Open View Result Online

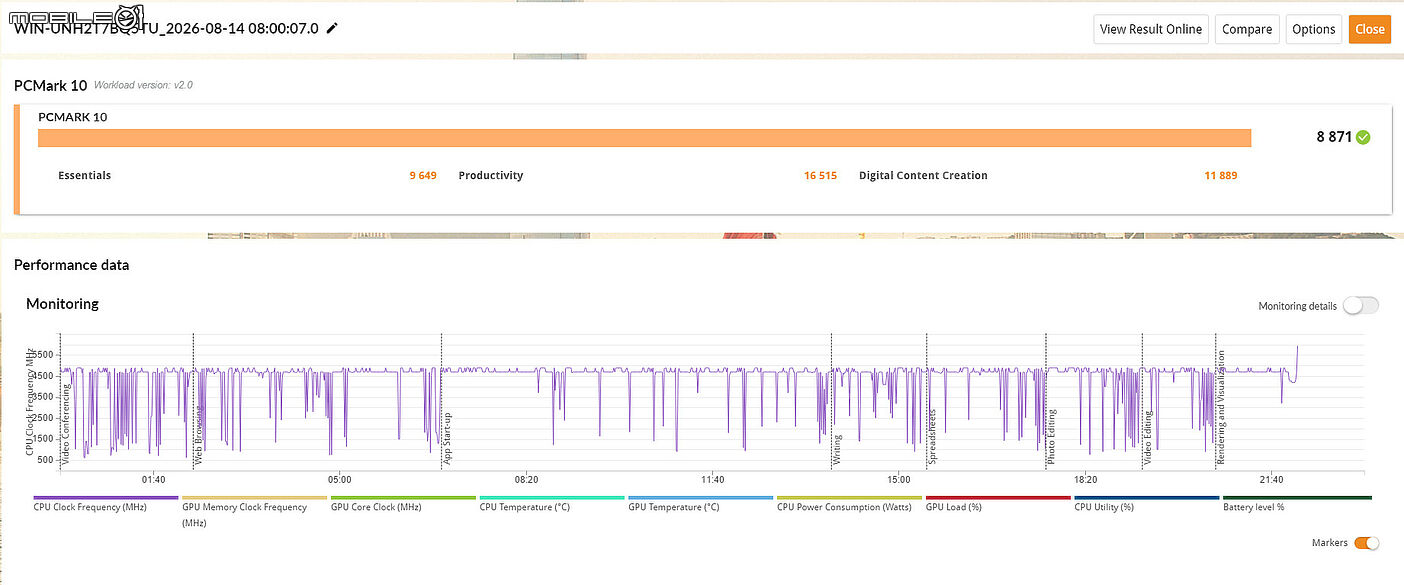pyautogui.click(x=1151, y=29)
